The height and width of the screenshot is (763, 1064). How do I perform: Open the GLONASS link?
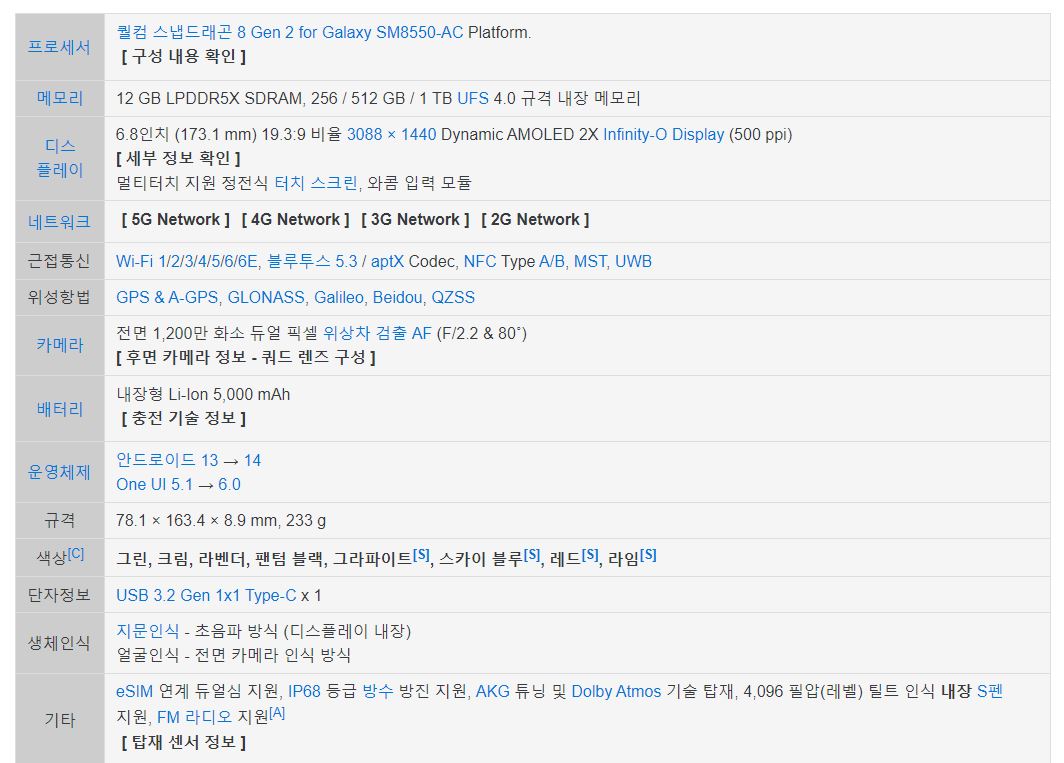(266, 297)
